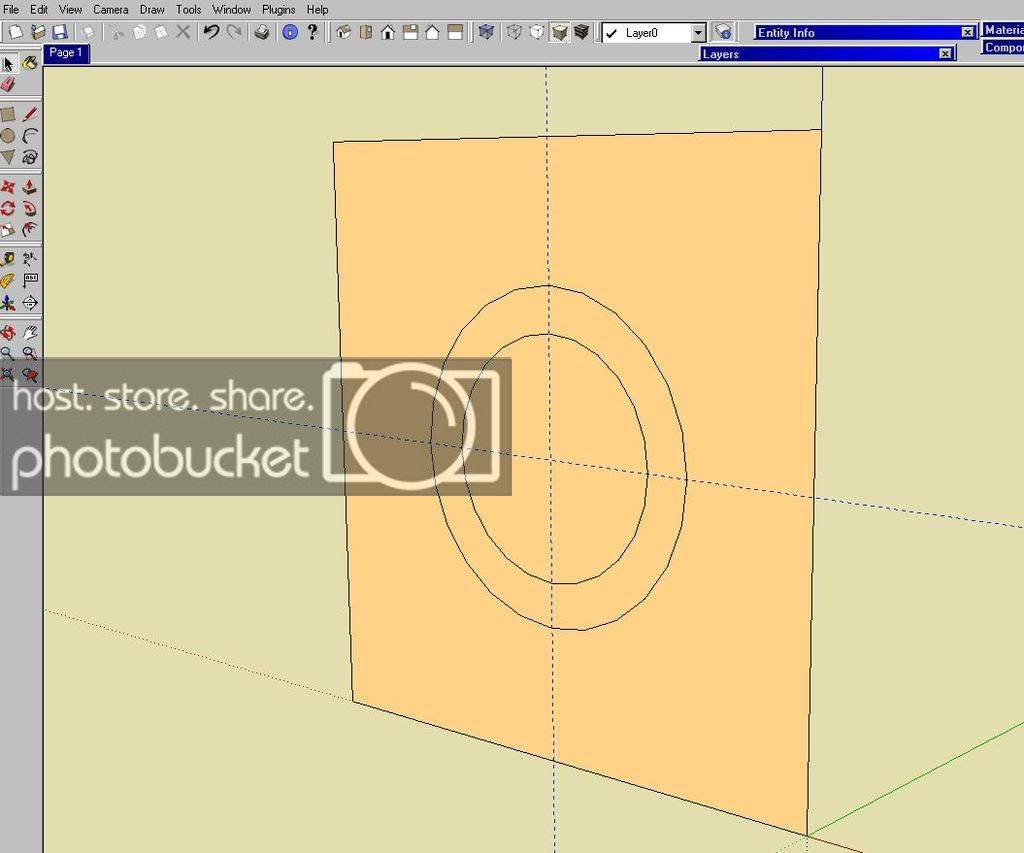Choose the Eraser tool
This screenshot has width=1024, height=853.
tap(8, 84)
